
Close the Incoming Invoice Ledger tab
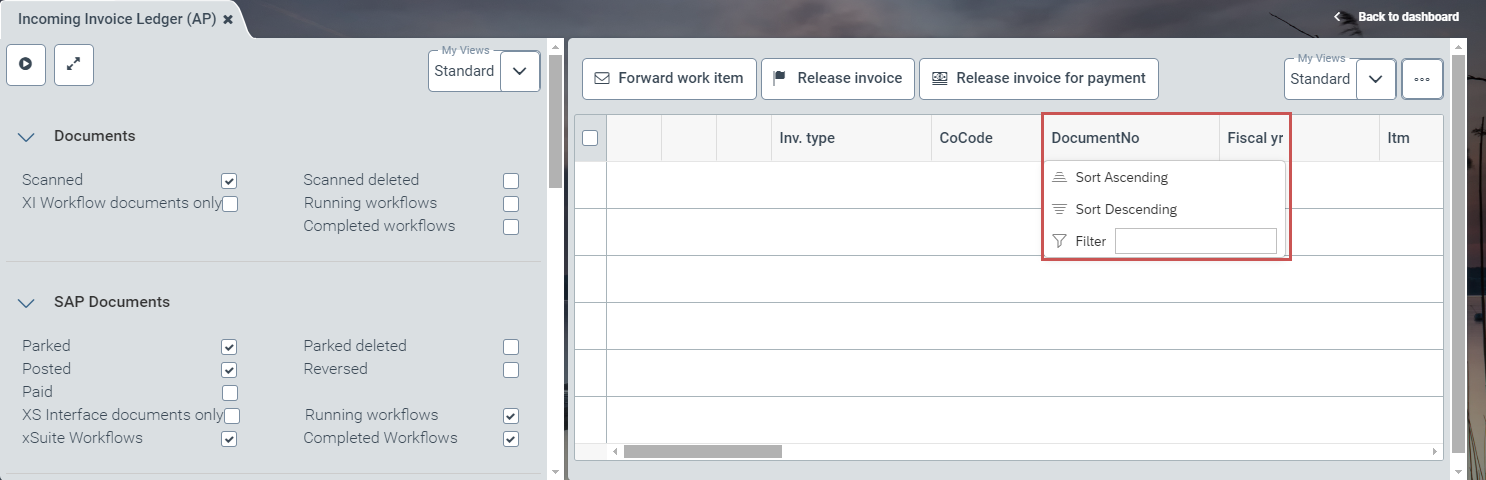(x=228, y=19)
